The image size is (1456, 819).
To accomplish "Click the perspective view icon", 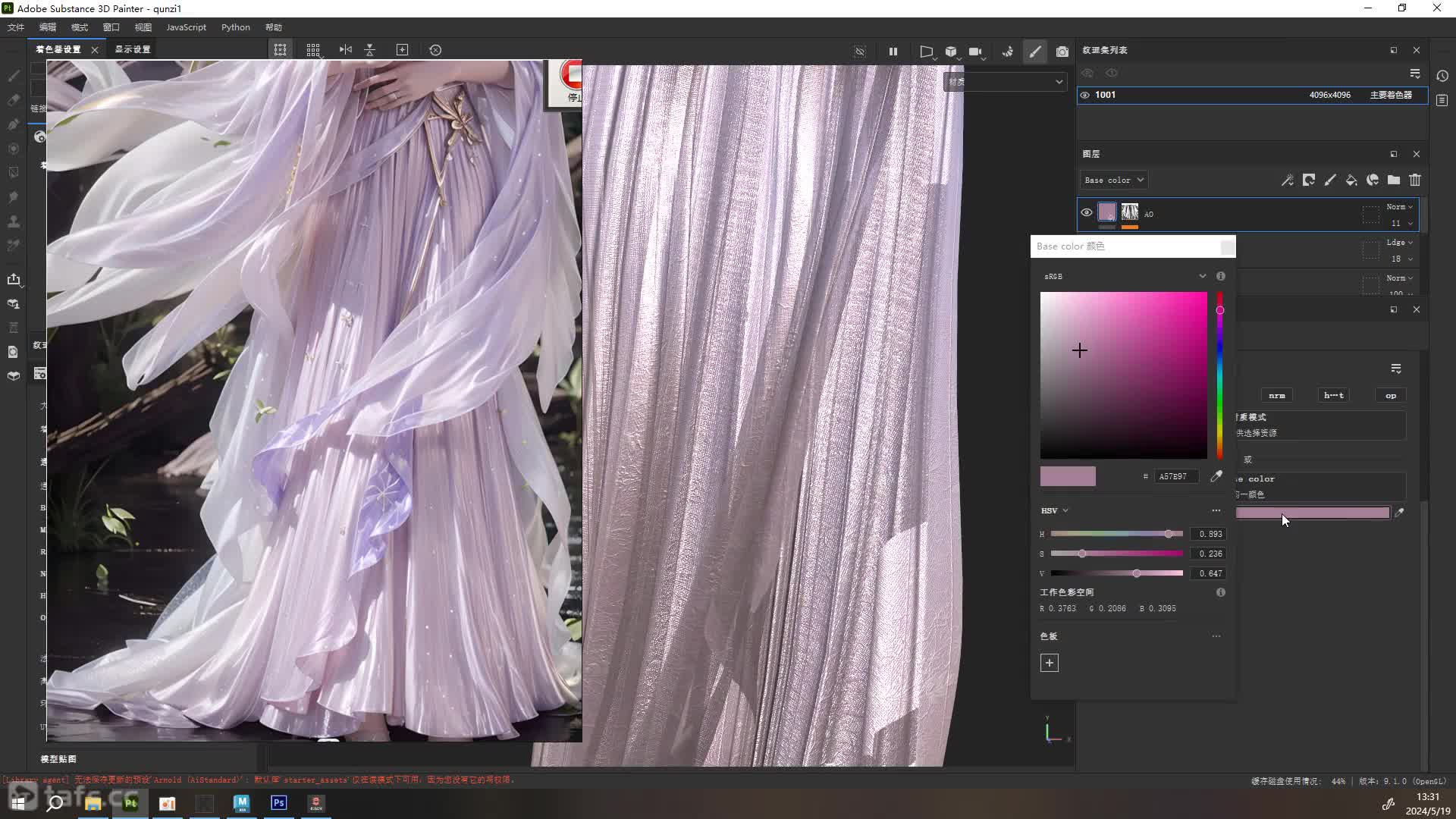I will point(927,52).
